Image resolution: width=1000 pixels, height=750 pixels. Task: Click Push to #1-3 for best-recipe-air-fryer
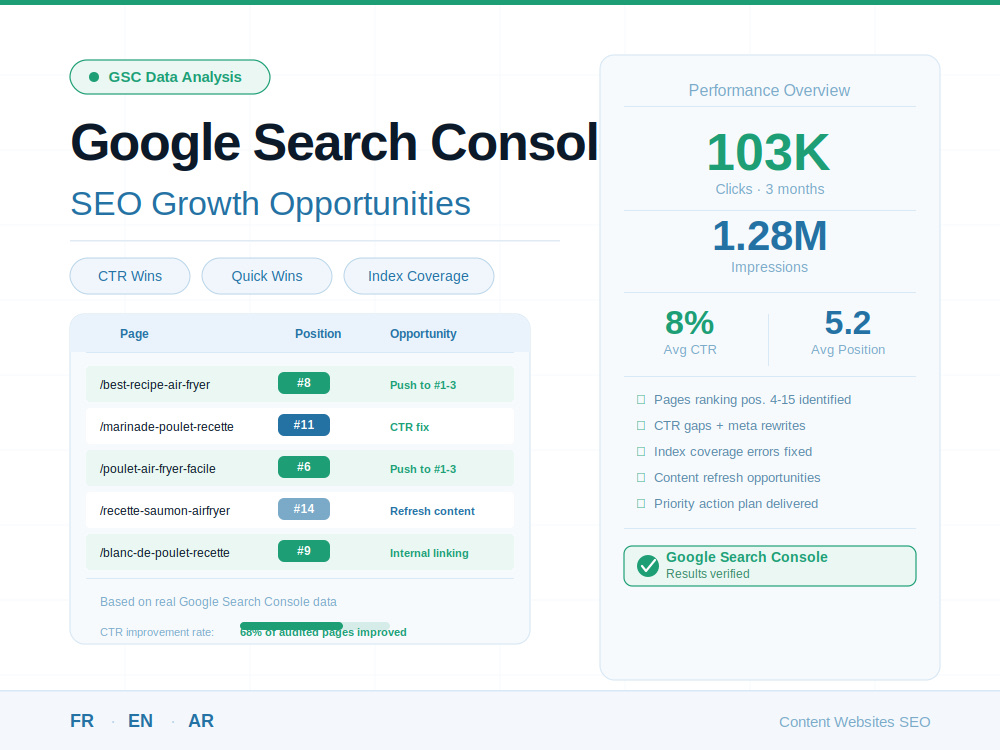point(423,385)
